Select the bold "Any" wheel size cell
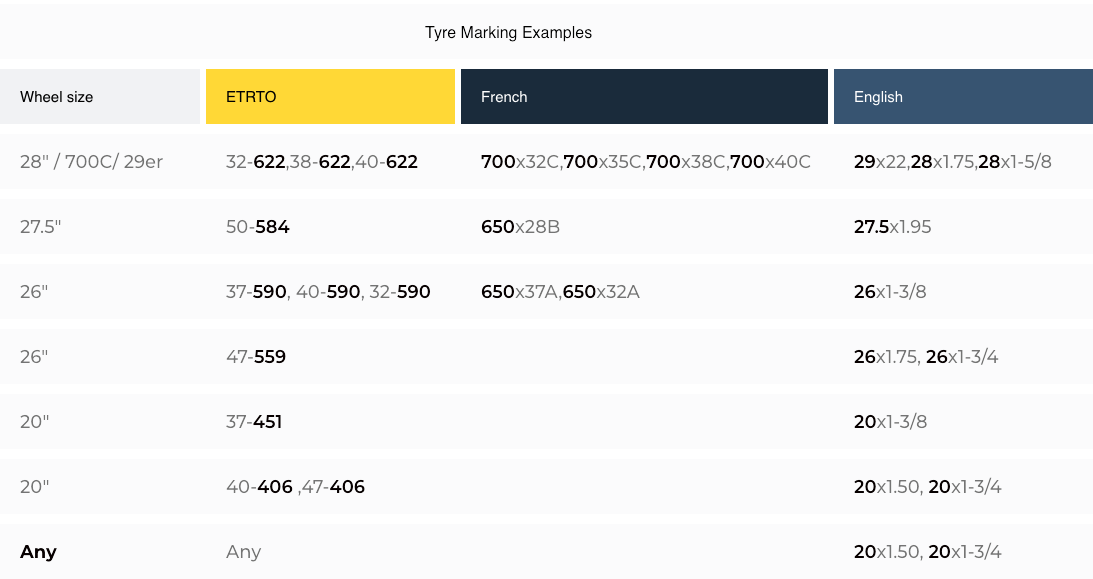Screen dimensions: 1093x579 coord(38,552)
